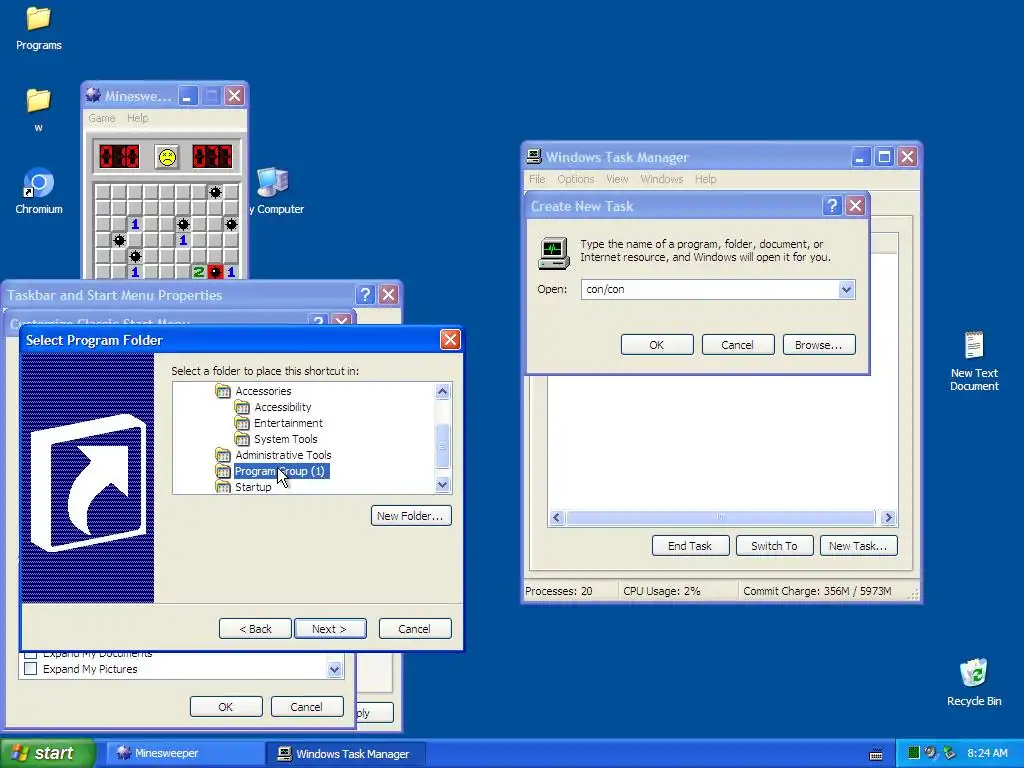Open the Windows menu in Task Manager

tap(662, 179)
